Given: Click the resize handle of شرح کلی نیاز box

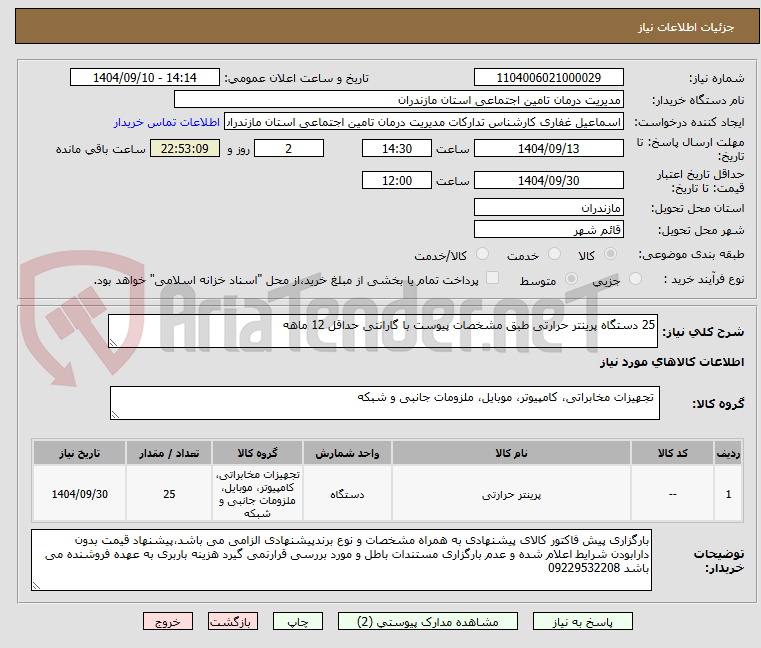Looking at the screenshot, I should coord(114,343).
